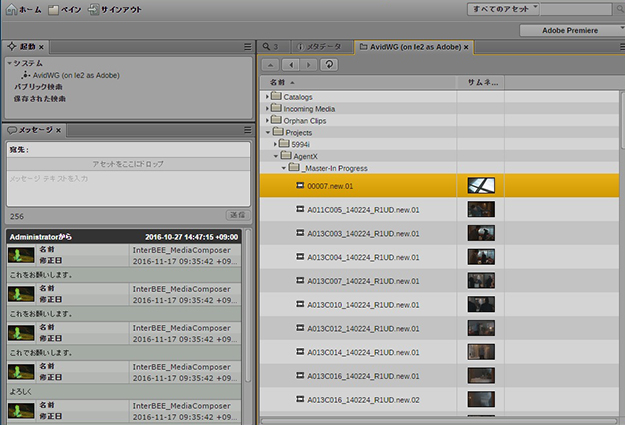Open the launch panel options menu
Image resolution: width=625 pixels, height=425 pixels.
(248, 47)
